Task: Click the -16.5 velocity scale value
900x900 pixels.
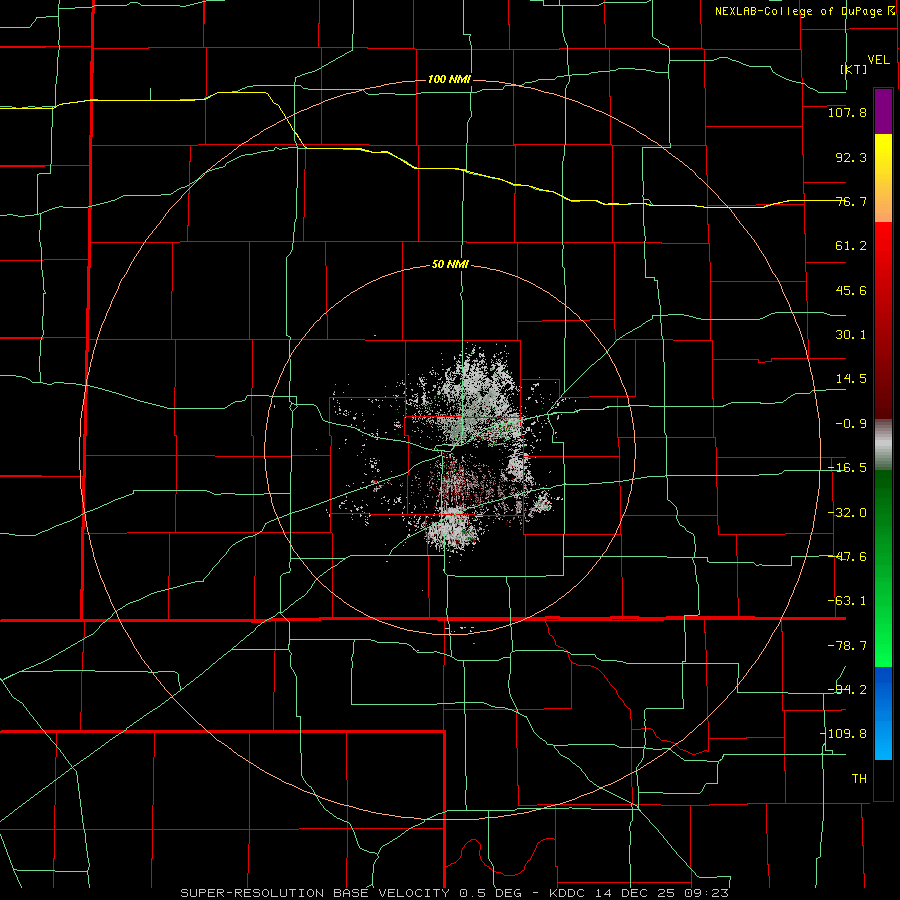Action: [847, 468]
